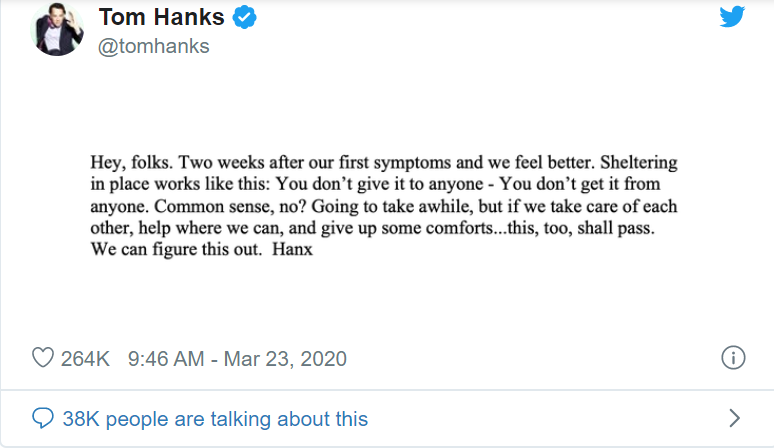Click the blue verified badge

tap(245, 17)
